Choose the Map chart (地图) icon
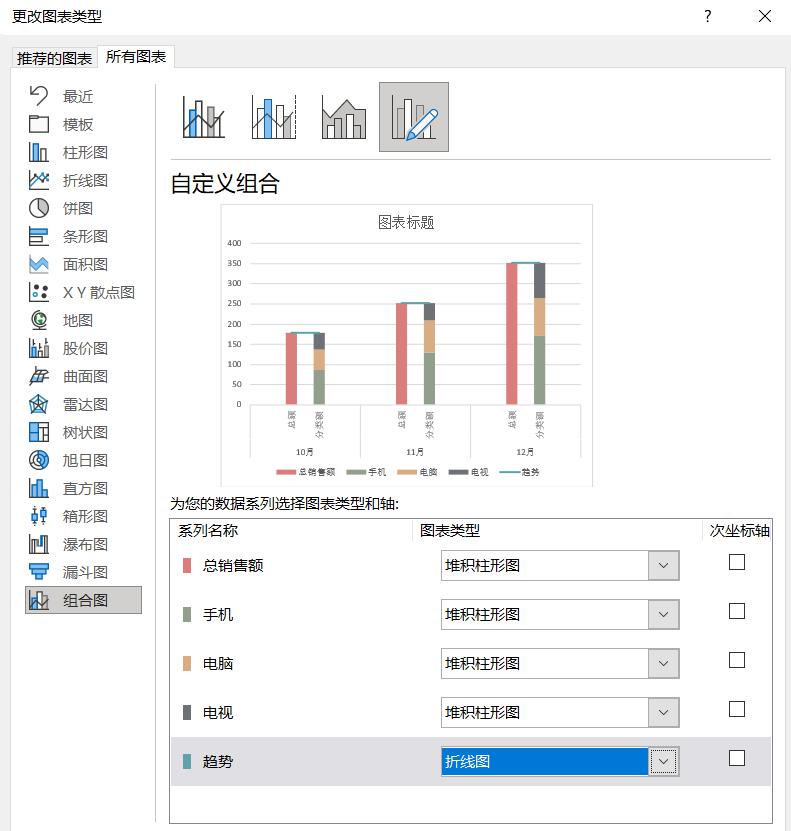This screenshot has height=831, width=791. click(x=39, y=320)
